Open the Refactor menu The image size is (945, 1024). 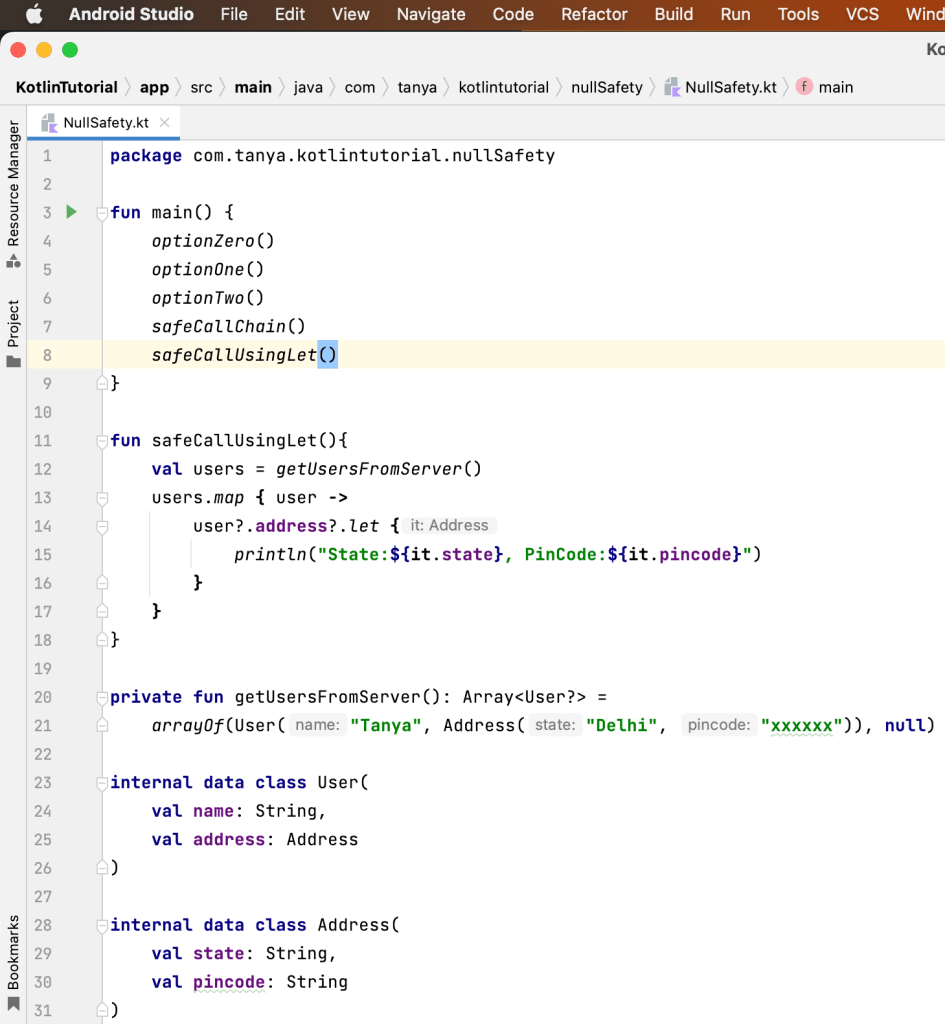pyautogui.click(x=594, y=14)
